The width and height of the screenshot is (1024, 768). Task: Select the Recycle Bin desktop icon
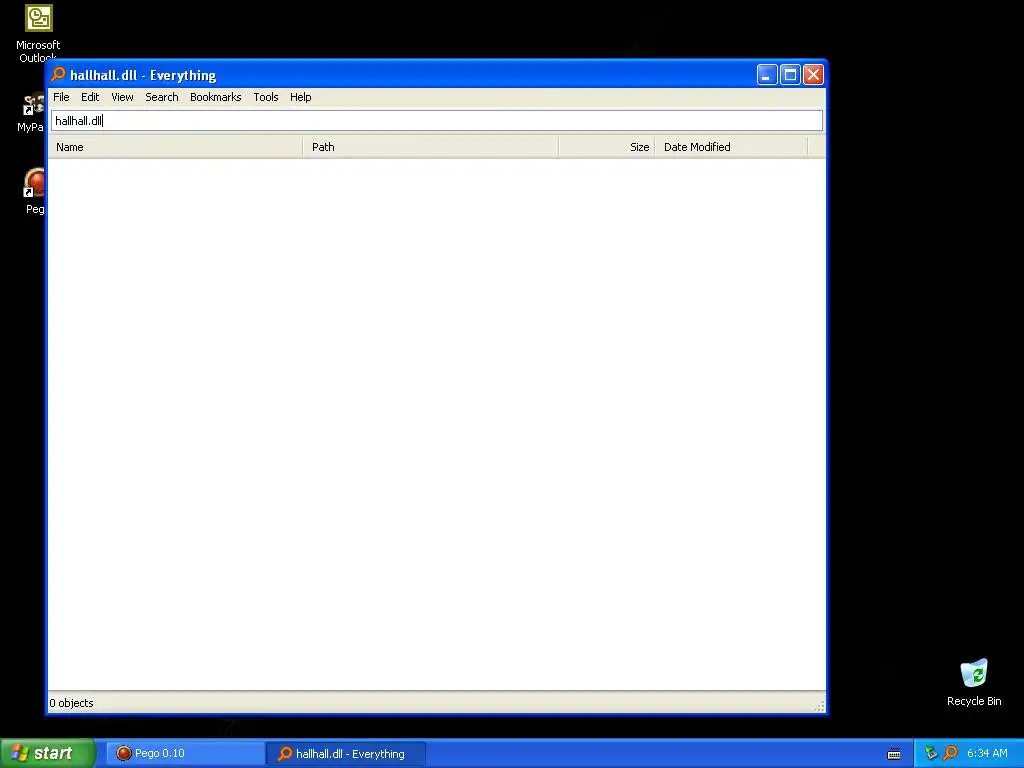click(x=974, y=682)
